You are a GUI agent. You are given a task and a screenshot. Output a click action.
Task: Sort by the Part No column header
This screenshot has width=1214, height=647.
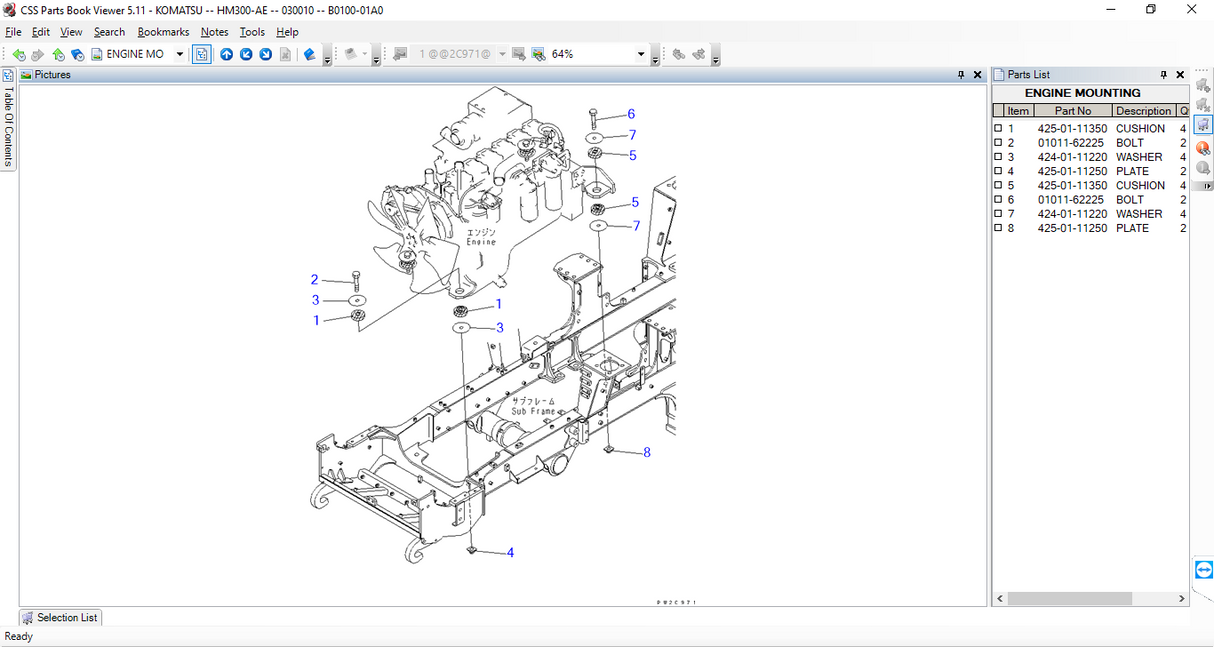(1073, 111)
